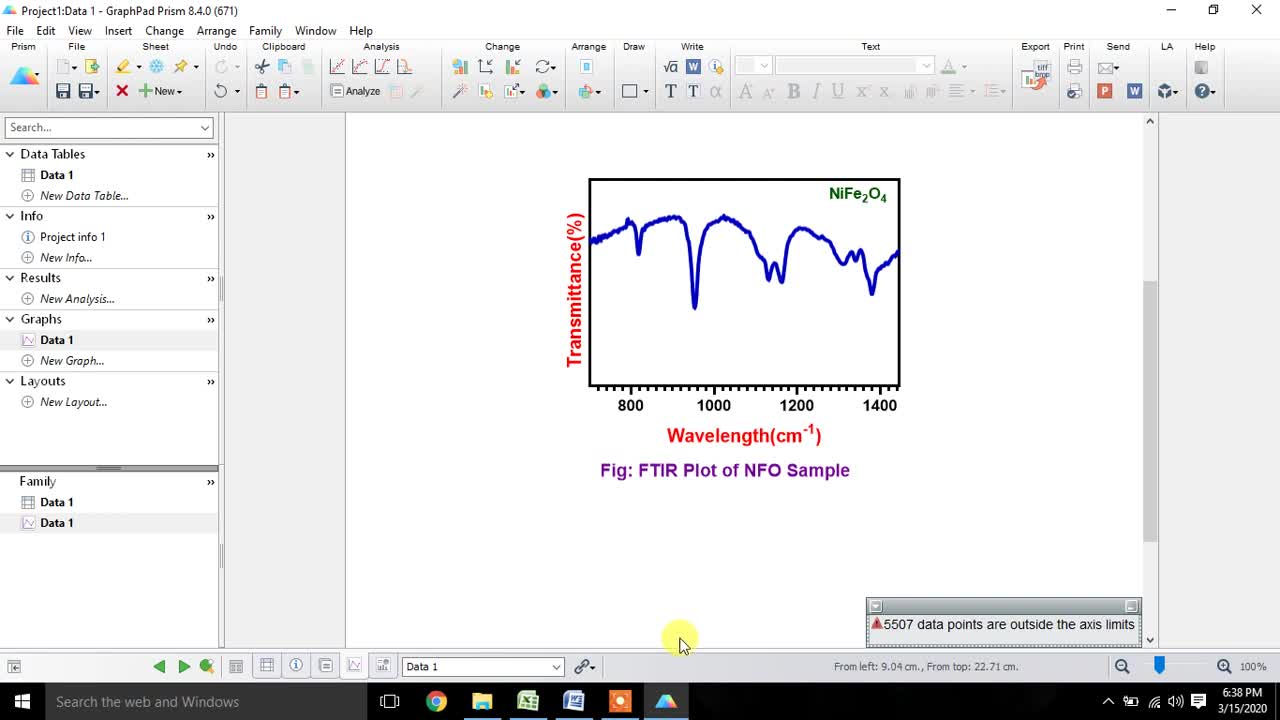The image size is (1280, 720).
Task: Click the Zoom out magnifier icon
Action: [x=1122, y=666]
